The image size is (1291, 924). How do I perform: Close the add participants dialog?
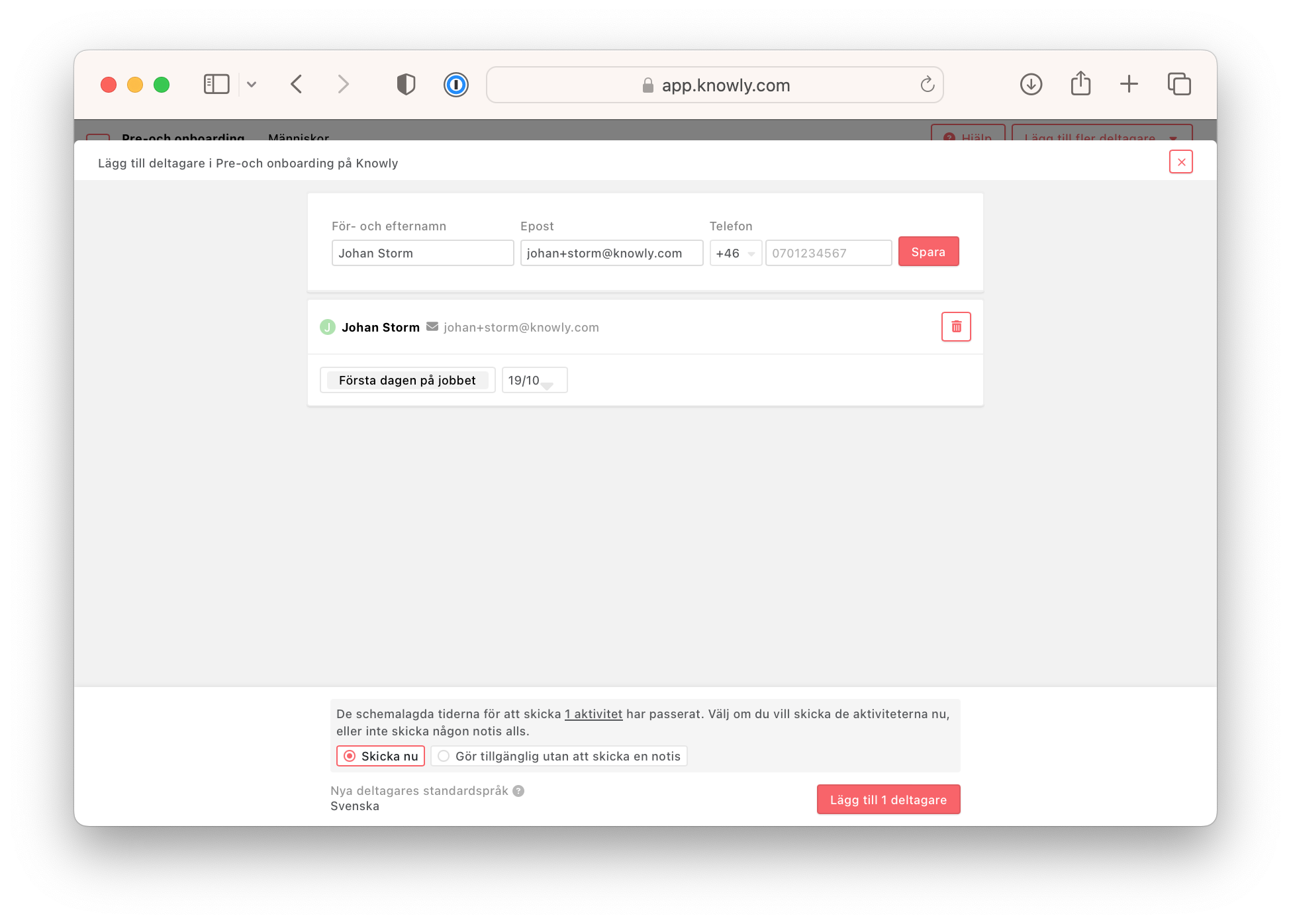click(x=1180, y=162)
